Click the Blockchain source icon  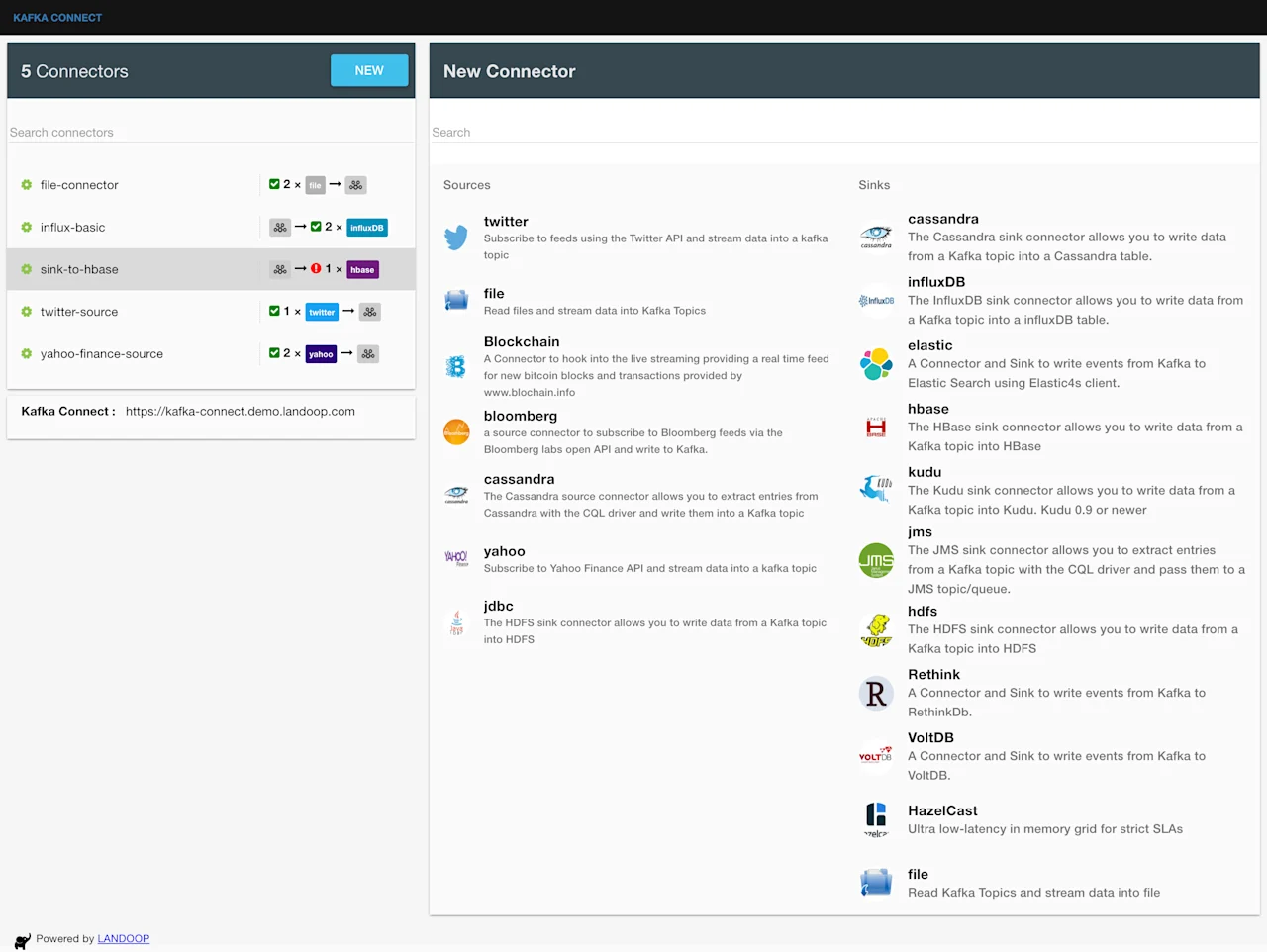coord(456,367)
